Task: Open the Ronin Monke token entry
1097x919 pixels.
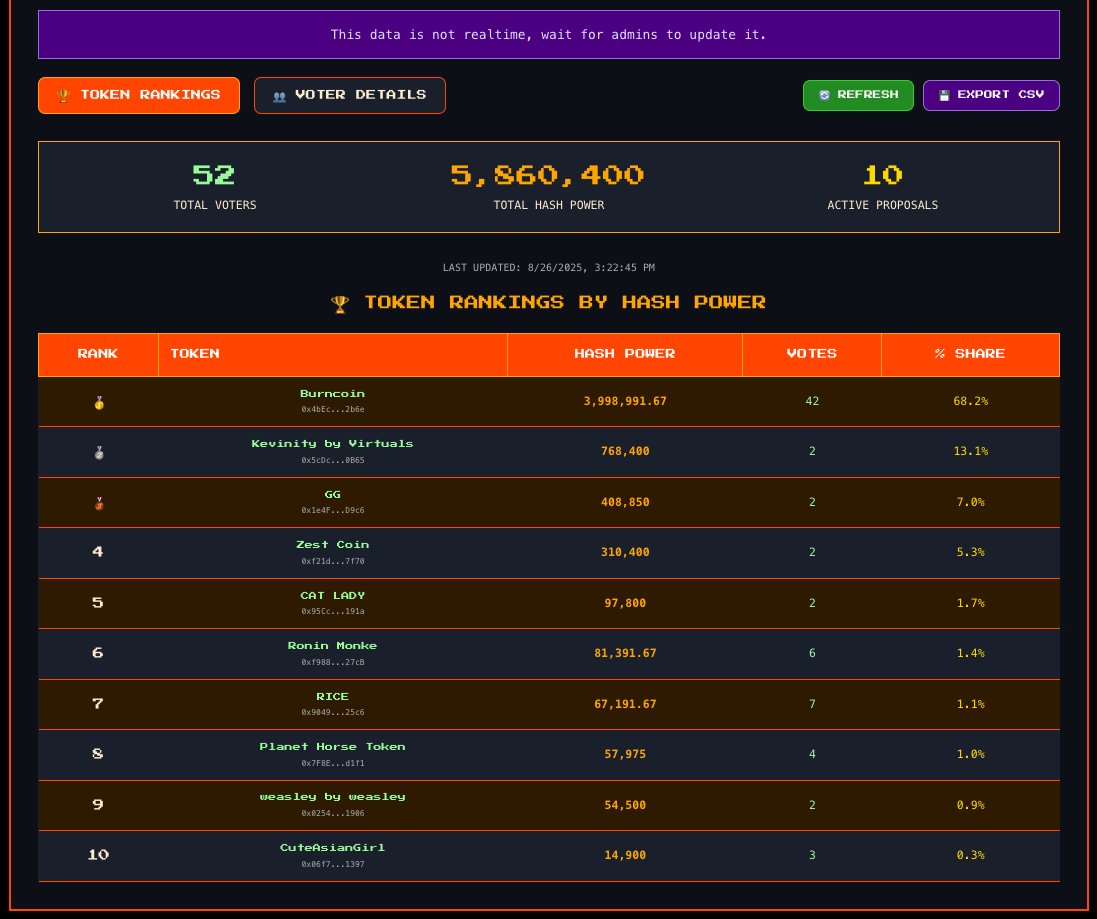Action: 332,645
